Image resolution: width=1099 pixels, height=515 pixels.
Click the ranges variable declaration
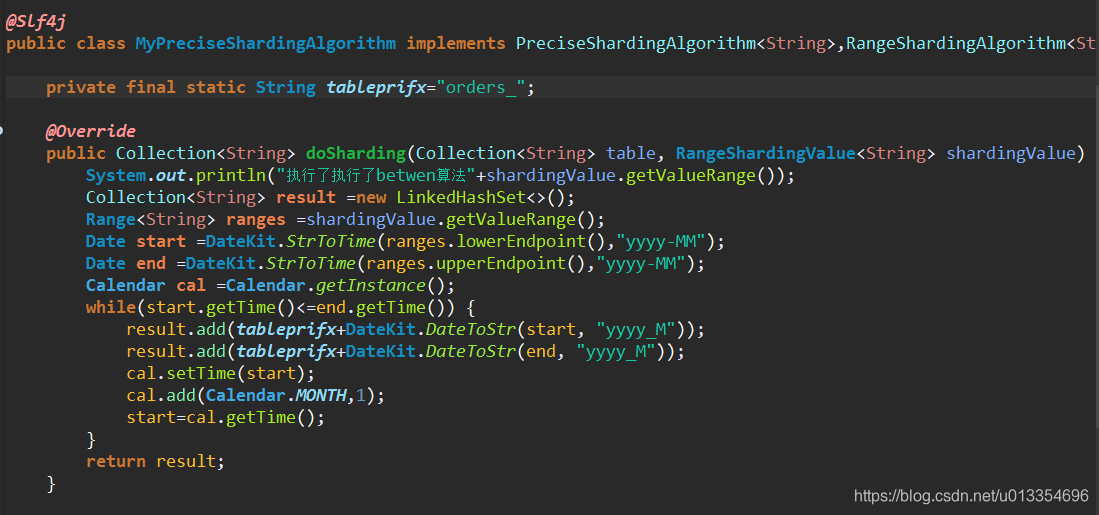256,219
